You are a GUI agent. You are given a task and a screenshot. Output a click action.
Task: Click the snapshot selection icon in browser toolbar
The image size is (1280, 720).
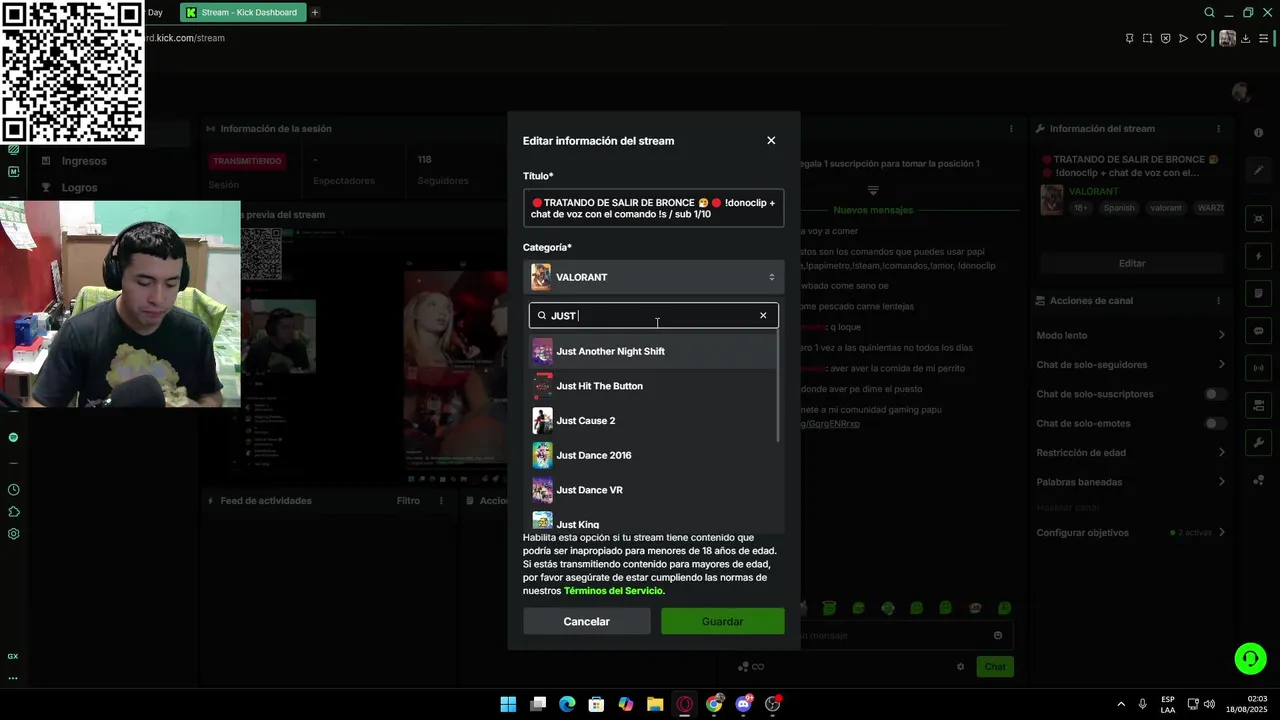tap(1147, 39)
